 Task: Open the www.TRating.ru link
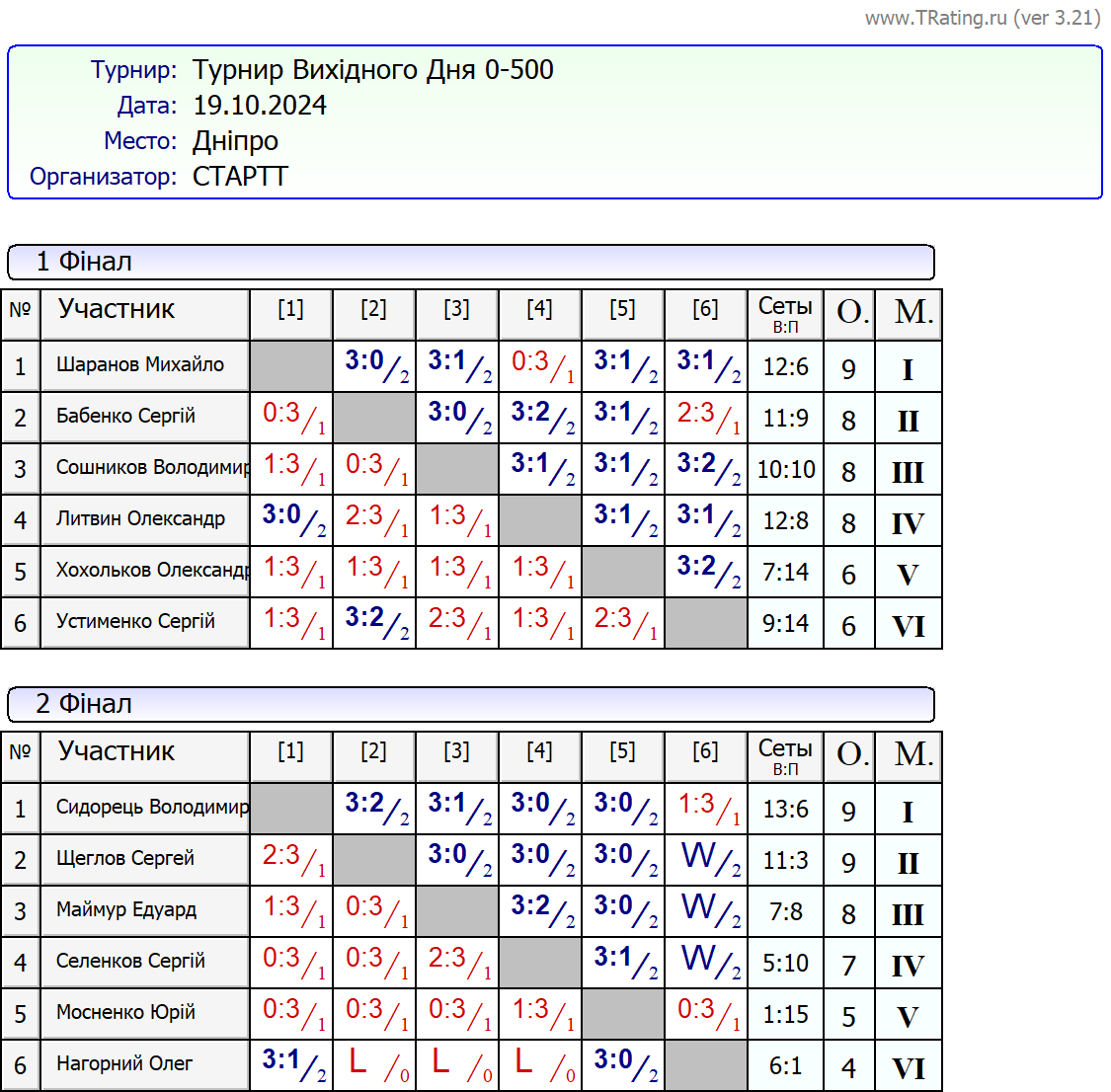(x=982, y=18)
